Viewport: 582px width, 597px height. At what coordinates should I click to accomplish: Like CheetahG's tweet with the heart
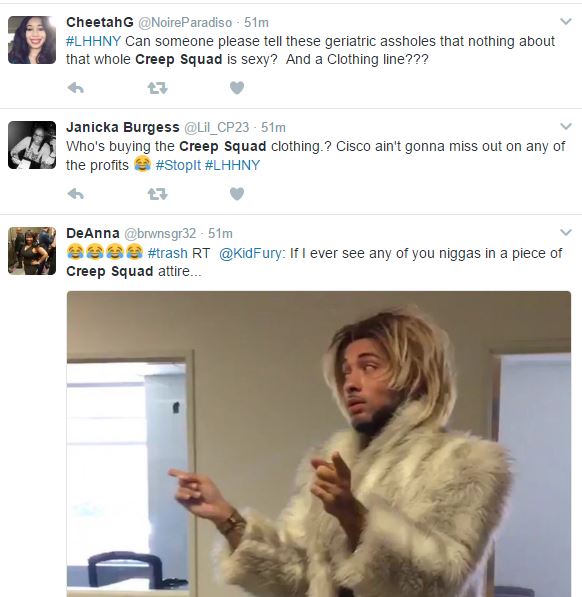(237, 88)
